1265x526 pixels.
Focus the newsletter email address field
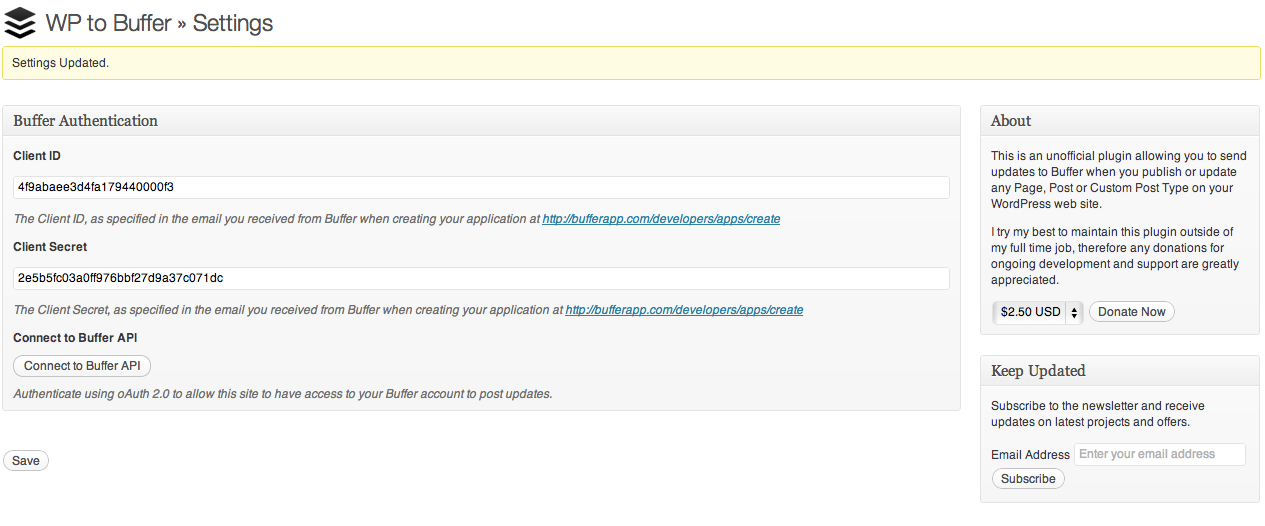(x=1159, y=454)
